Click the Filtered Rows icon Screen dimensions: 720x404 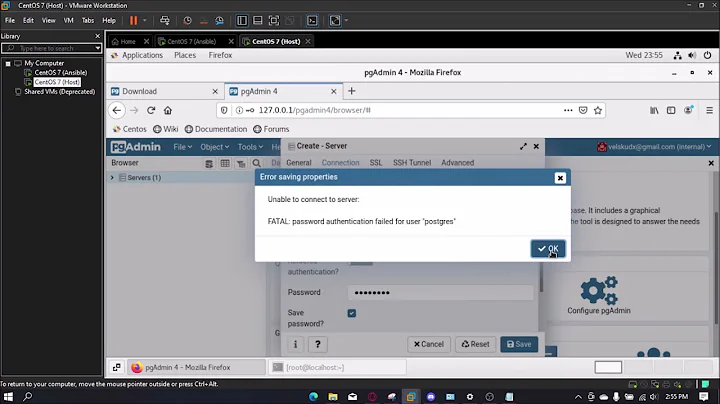pyautogui.click(x=241, y=163)
